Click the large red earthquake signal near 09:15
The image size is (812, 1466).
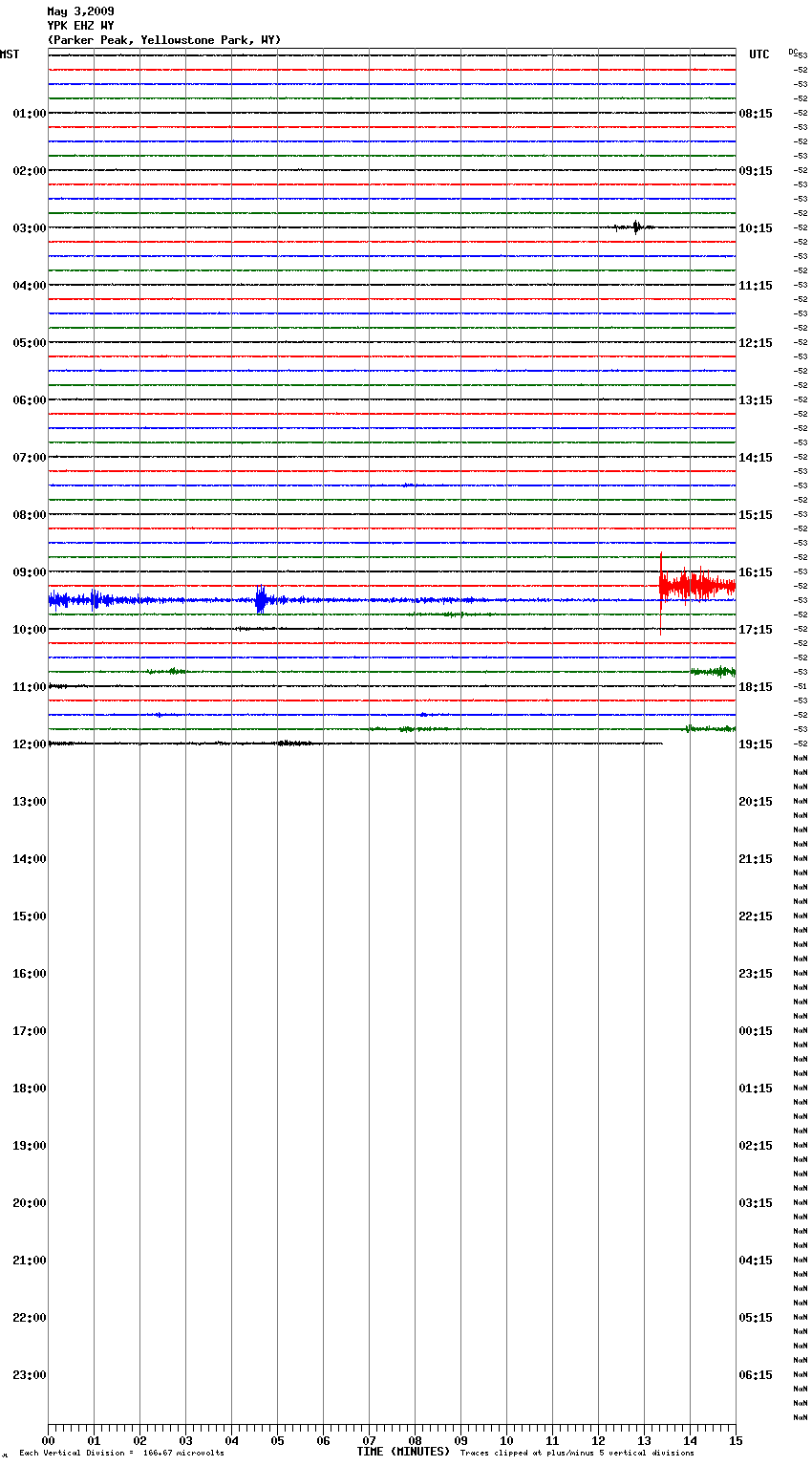(695, 585)
